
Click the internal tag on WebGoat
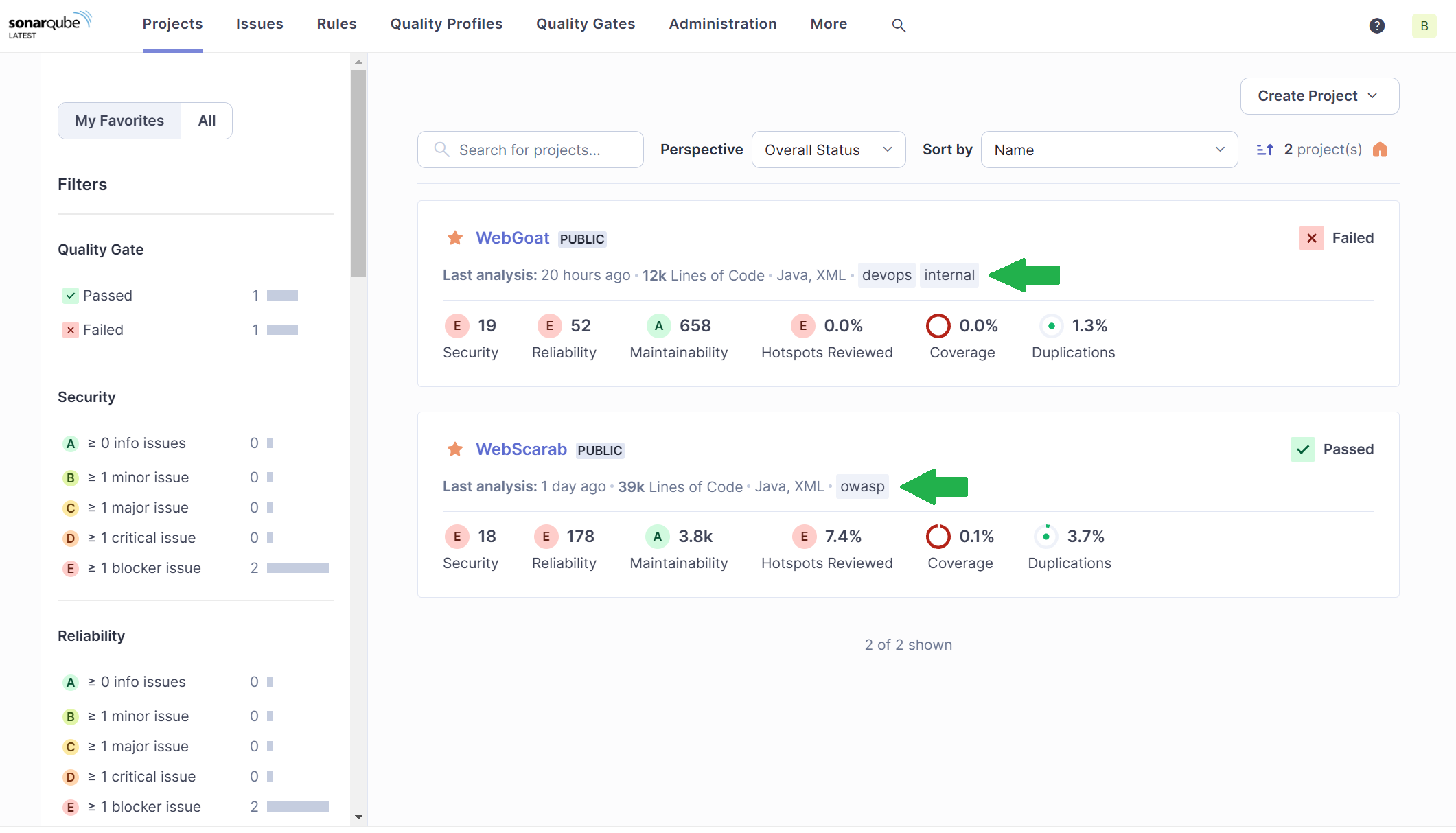pyautogui.click(x=949, y=275)
